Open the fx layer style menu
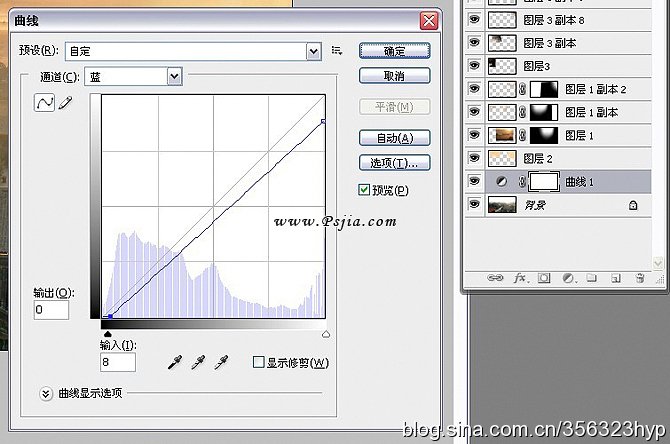Image resolution: width=670 pixels, height=444 pixels. click(520, 278)
